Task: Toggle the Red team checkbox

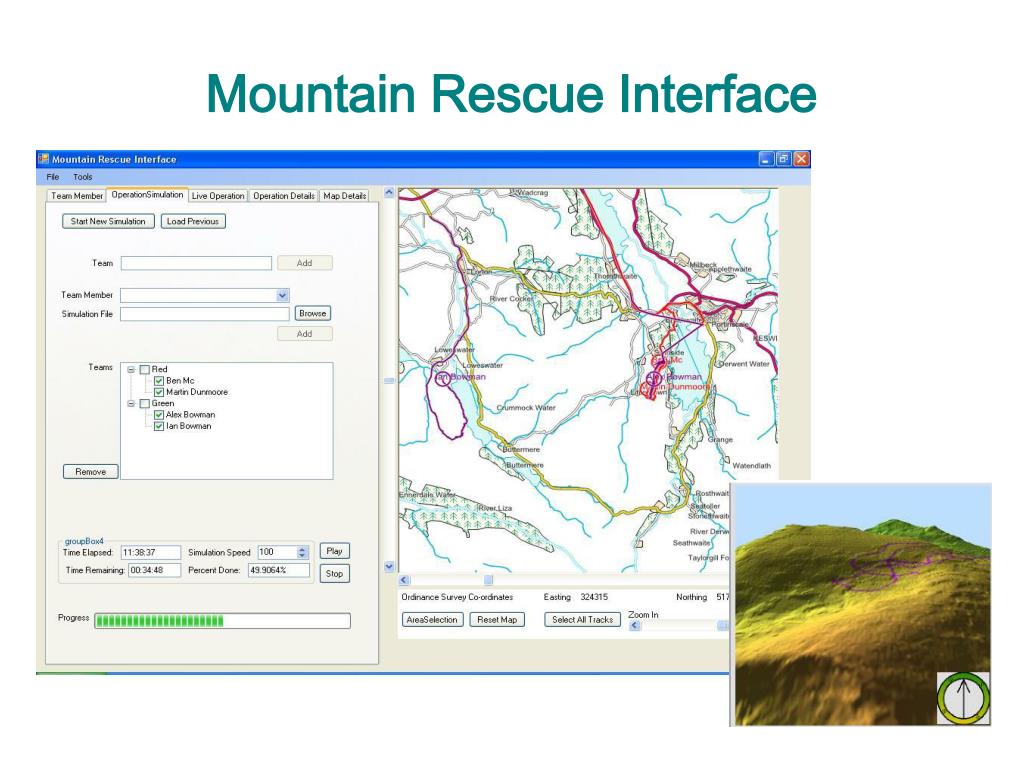Action: tap(144, 370)
